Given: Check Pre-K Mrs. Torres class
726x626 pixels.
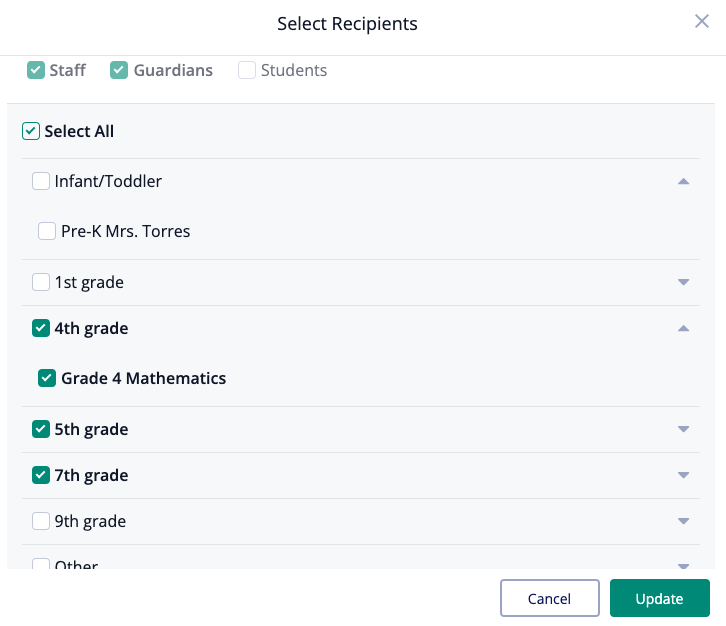Looking at the screenshot, I should coord(47,231).
